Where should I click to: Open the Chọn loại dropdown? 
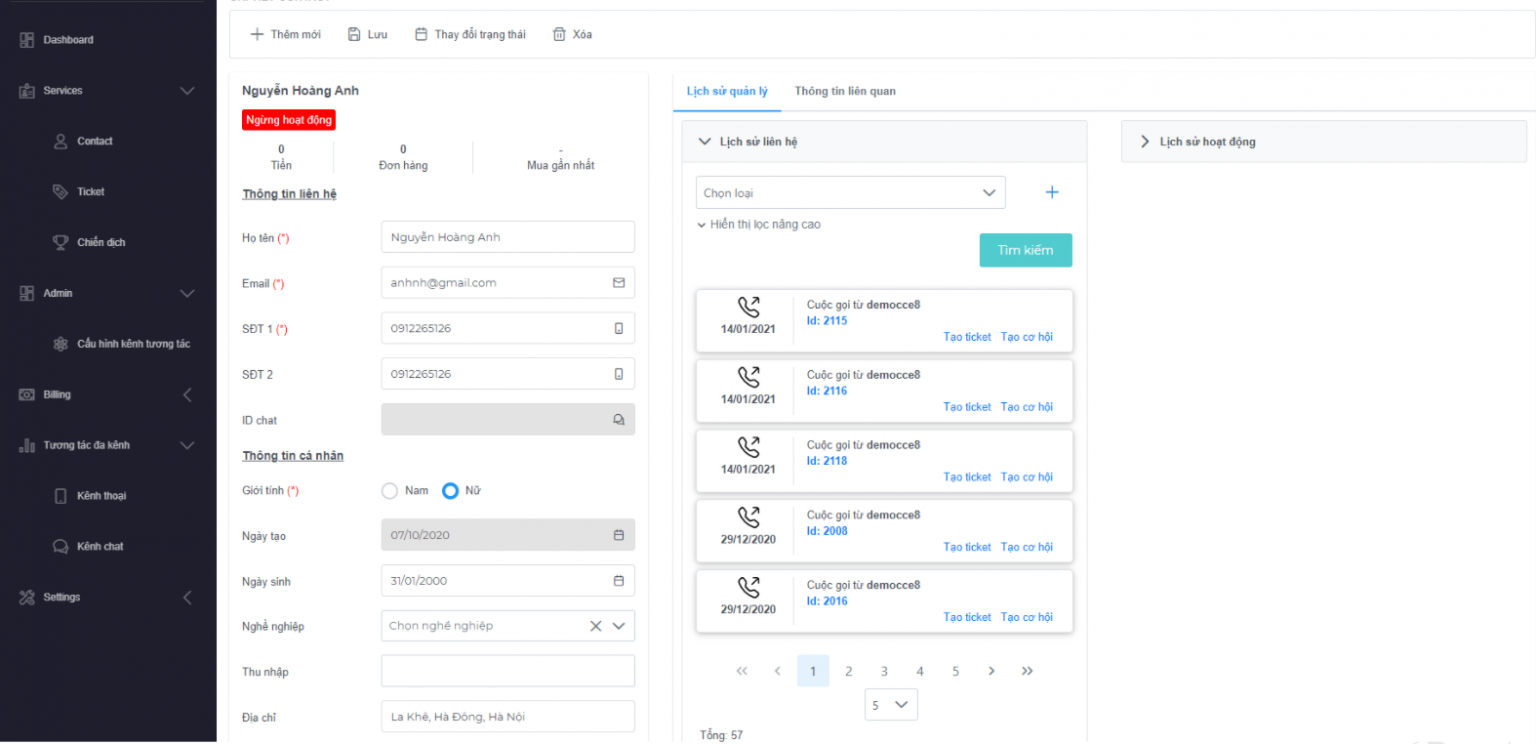tap(850, 193)
